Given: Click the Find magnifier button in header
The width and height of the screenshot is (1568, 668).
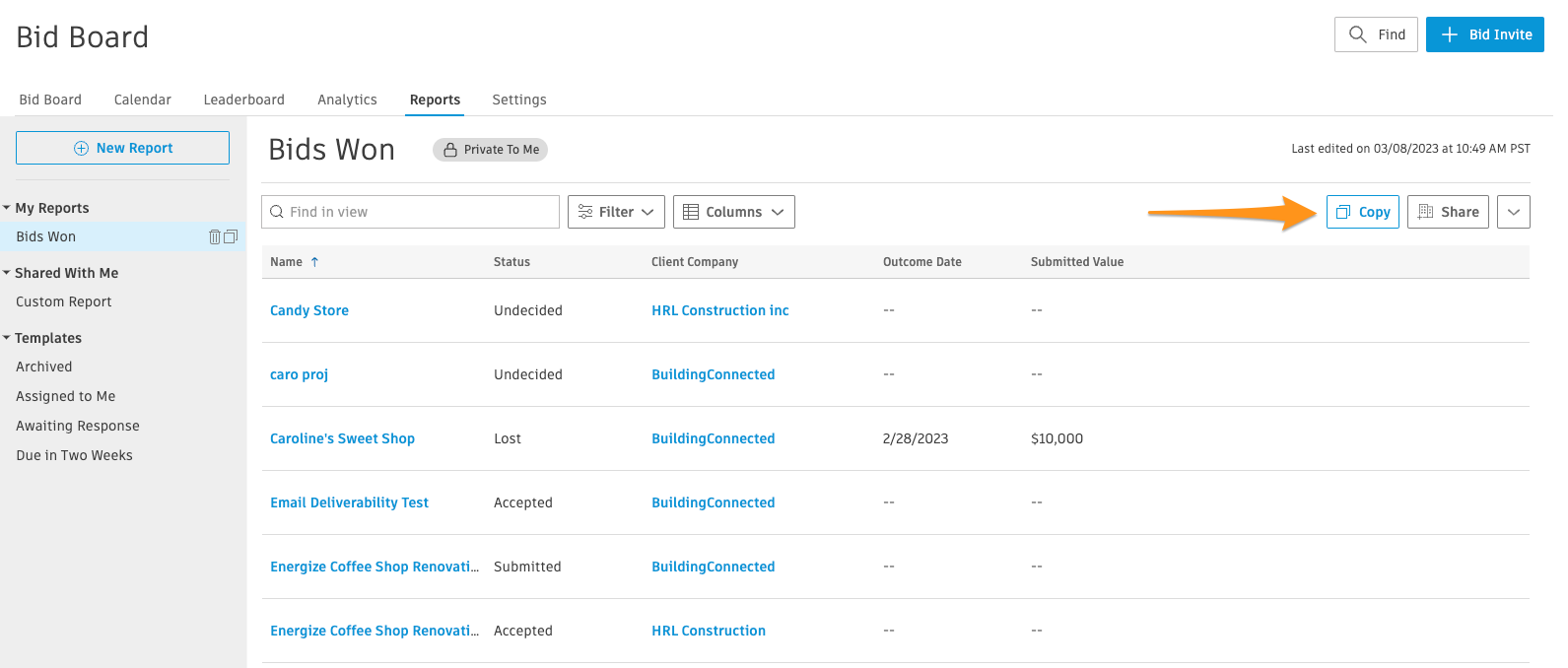Looking at the screenshot, I should point(1376,34).
